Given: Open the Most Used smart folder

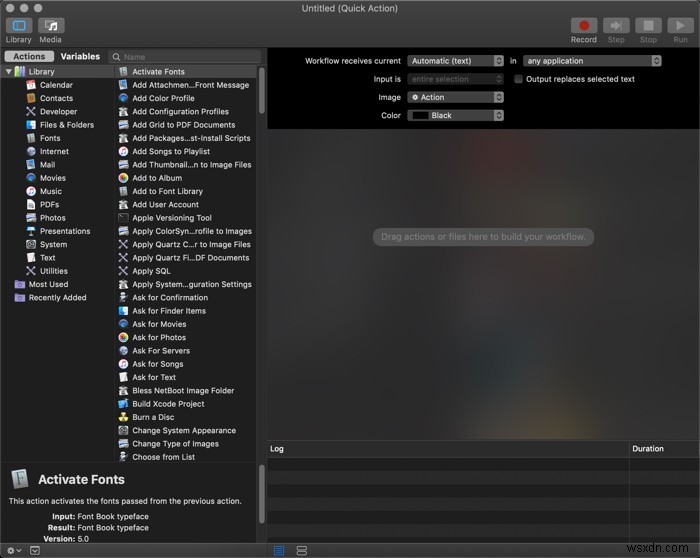Looking at the screenshot, I should [x=42, y=284].
